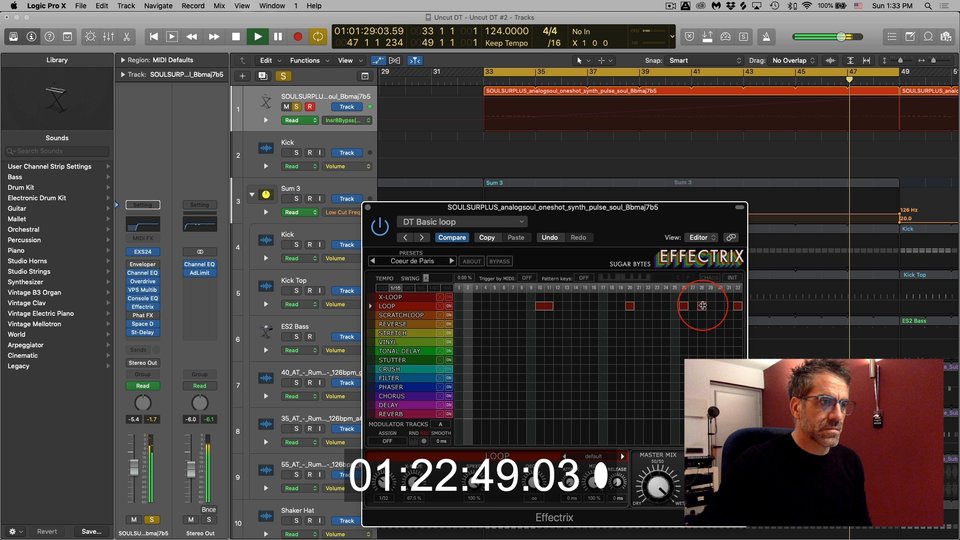Toggle the Flex show/hide button
The width and height of the screenshot is (960, 540).
pos(395,61)
